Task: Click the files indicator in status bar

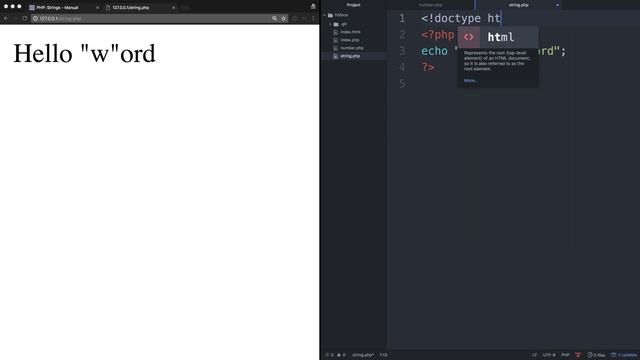Action: 596,355
